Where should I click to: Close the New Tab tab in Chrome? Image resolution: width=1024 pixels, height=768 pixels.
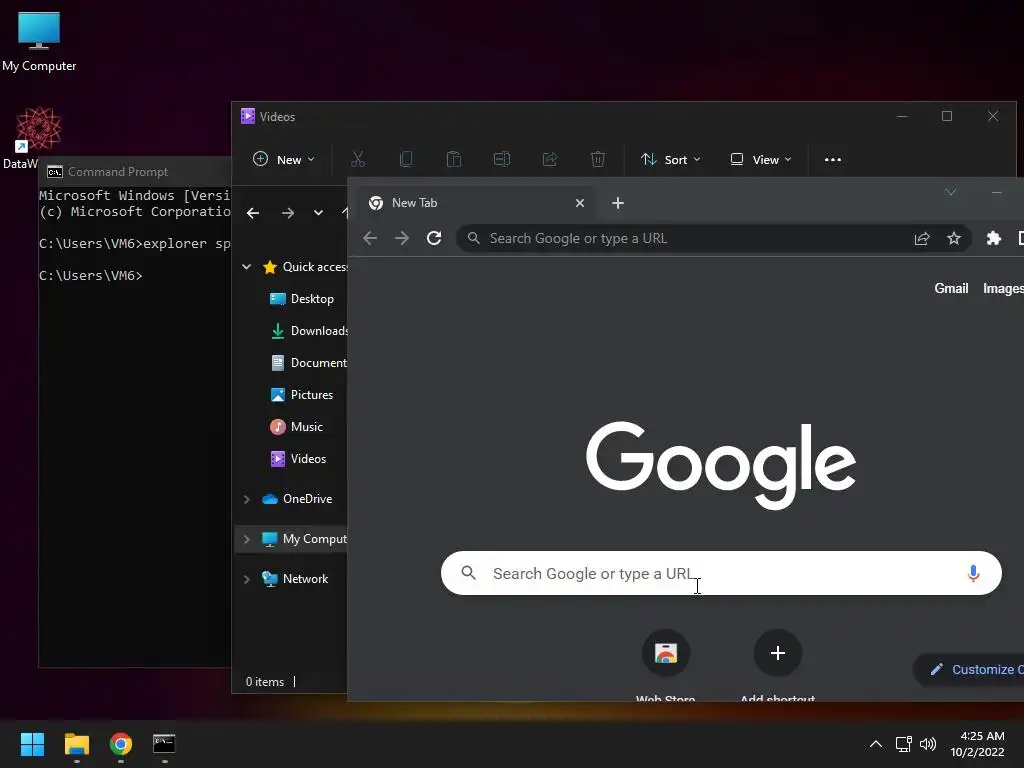pyautogui.click(x=579, y=203)
